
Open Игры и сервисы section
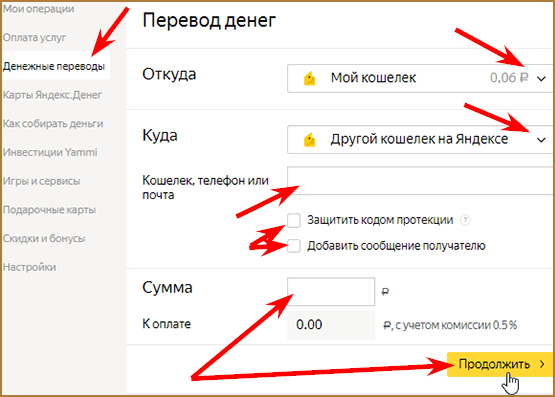[41, 181]
